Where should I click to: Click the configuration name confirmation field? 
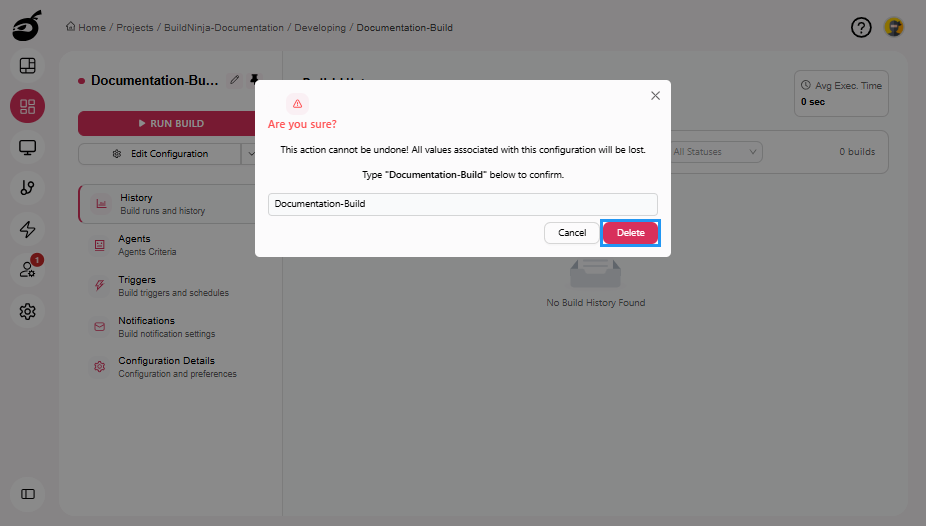(x=462, y=204)
